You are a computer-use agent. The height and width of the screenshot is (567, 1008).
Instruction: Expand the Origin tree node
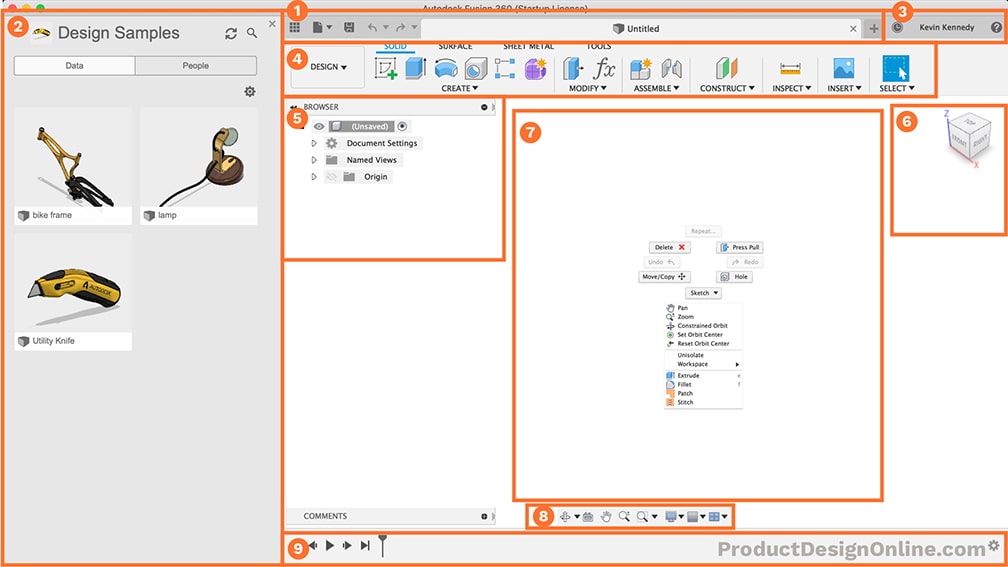pos(314,177)
